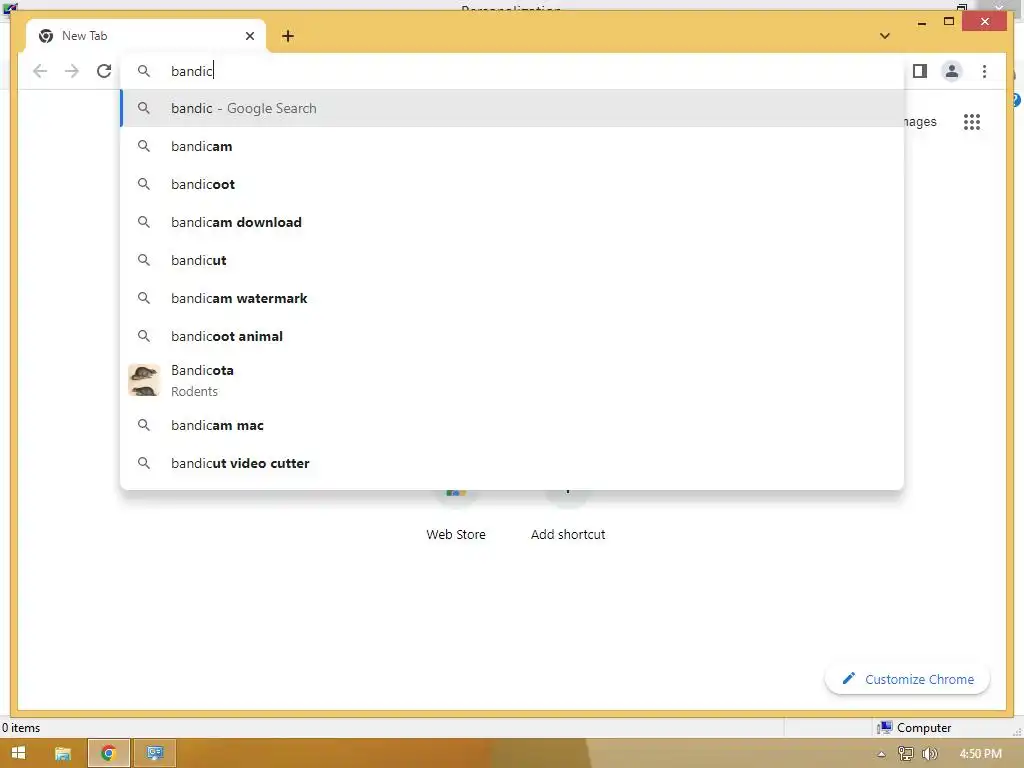This screenshot has height=768, width=1024.
Task: Open the profile avatar menu
Action: click(x=952, y=71)
